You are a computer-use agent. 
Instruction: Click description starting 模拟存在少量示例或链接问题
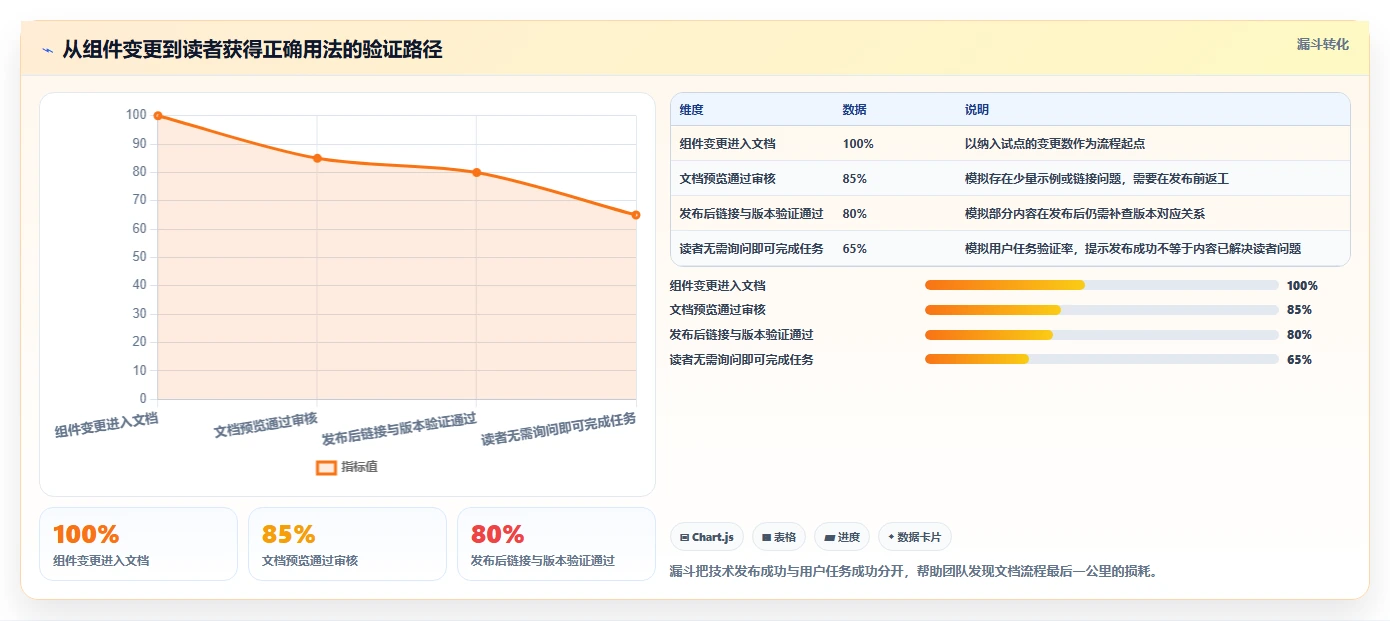[1097, 179]
